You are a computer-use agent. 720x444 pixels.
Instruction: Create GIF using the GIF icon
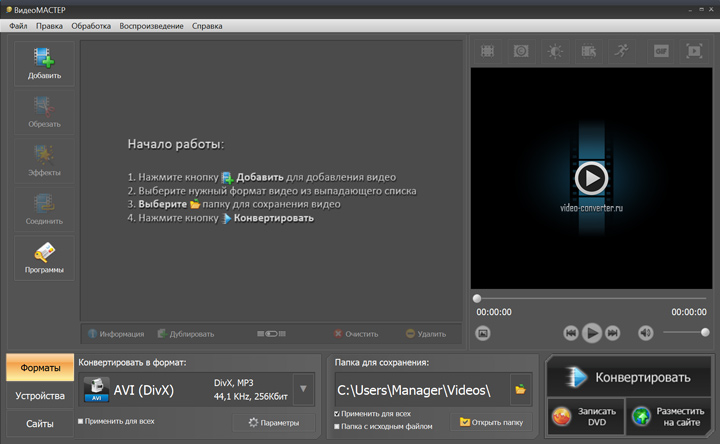[x=661, y=51]
